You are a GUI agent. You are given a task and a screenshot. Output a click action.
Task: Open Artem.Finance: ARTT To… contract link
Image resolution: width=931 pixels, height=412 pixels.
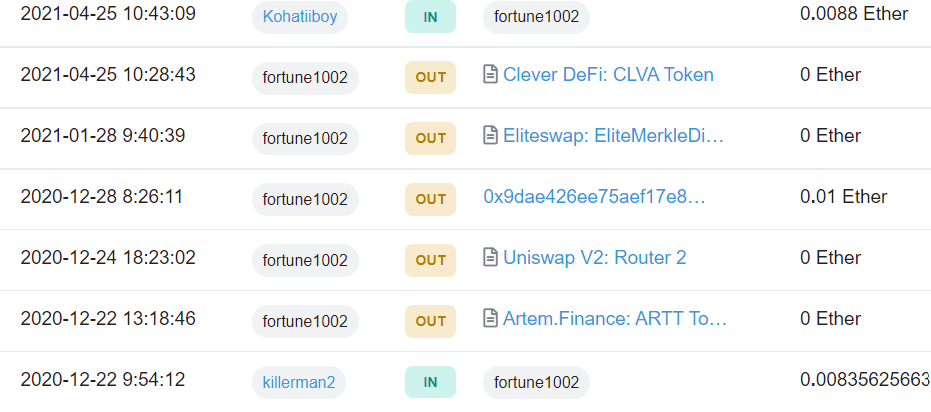click(x=615, y=319)
